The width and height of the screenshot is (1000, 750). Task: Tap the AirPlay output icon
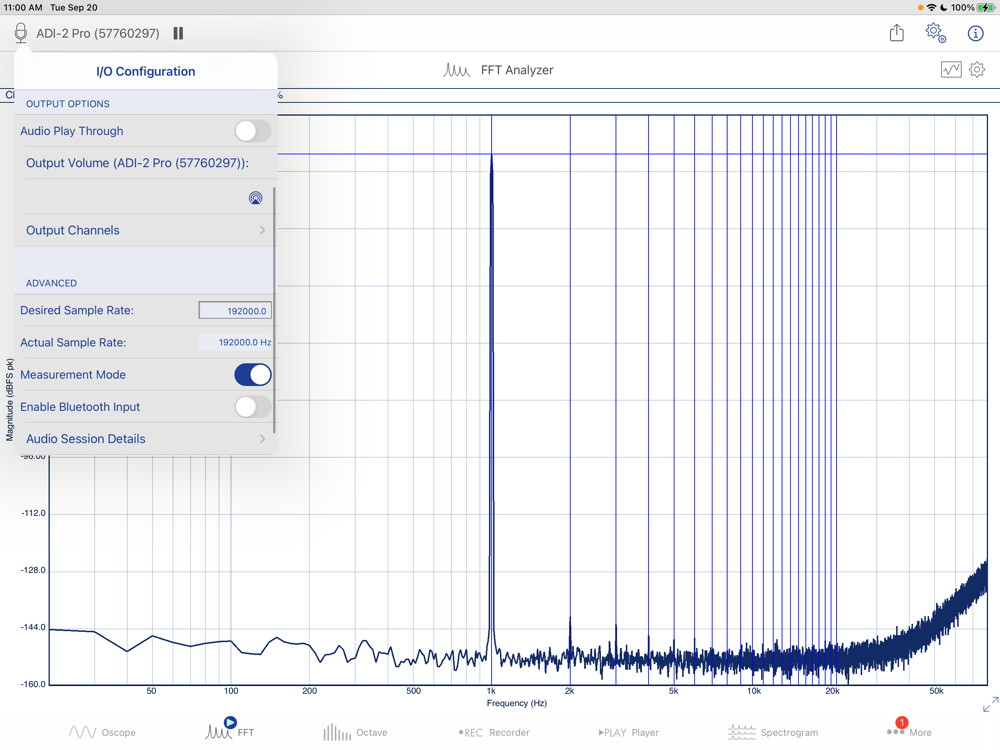click(255, 198)
